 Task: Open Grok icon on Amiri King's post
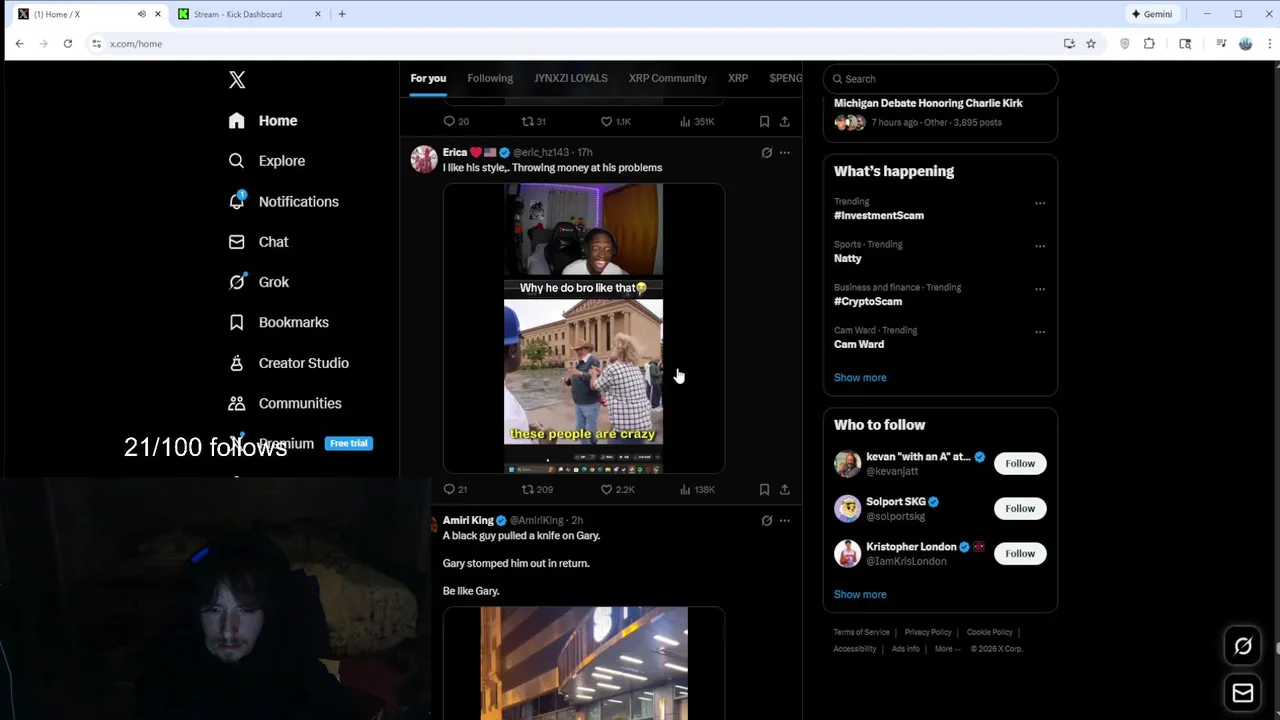coord(767,521)
